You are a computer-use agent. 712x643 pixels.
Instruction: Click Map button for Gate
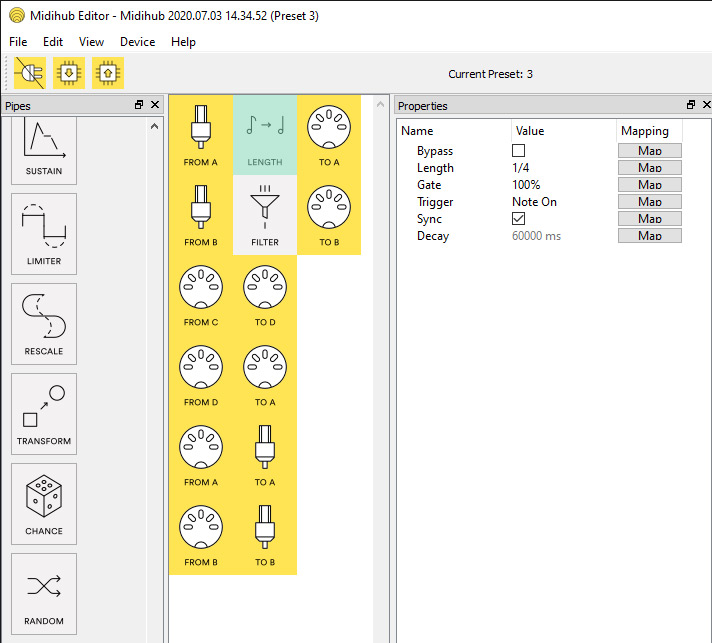click(649, 185)
